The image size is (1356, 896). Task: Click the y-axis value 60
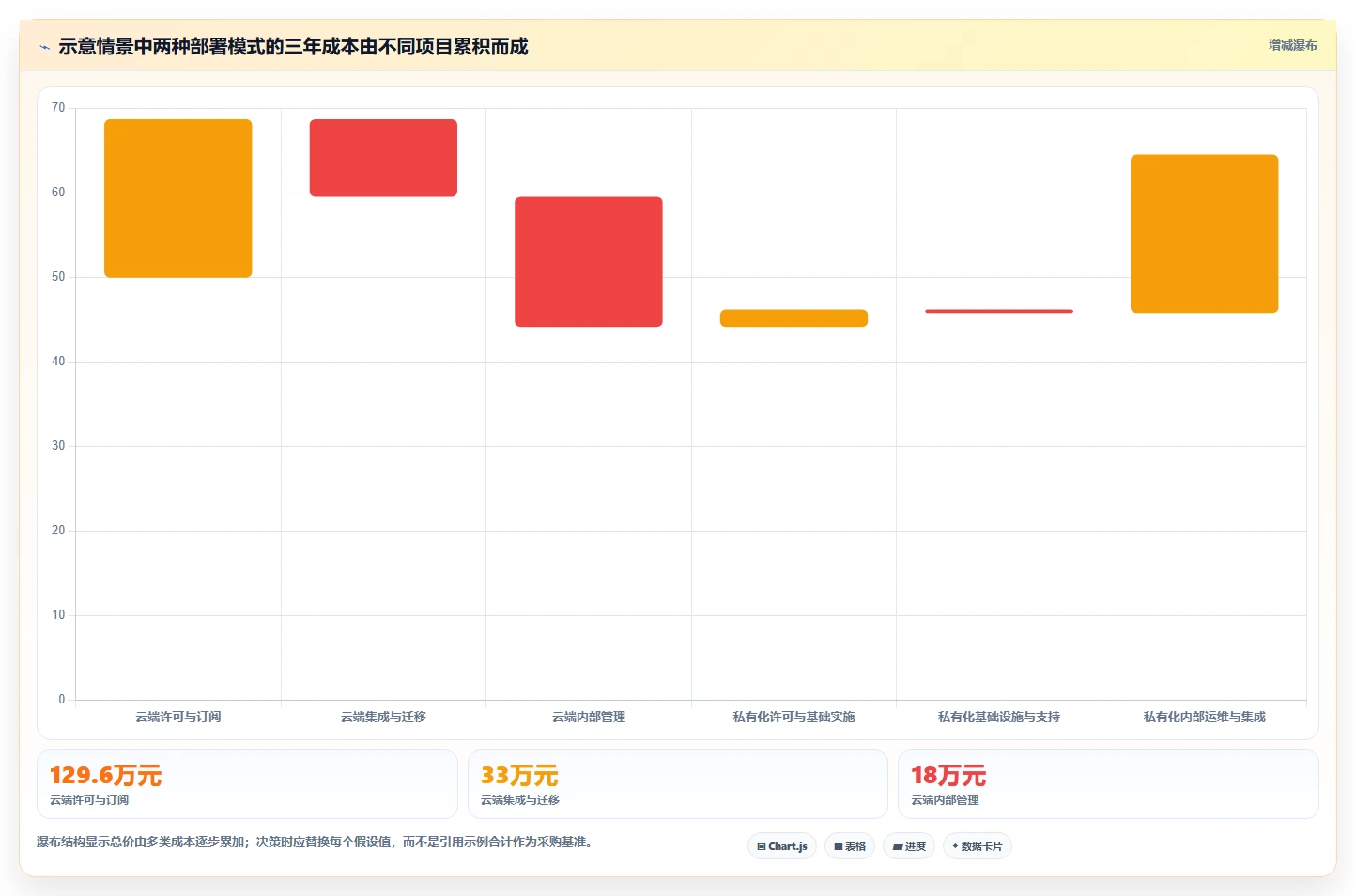pos(58,193)
